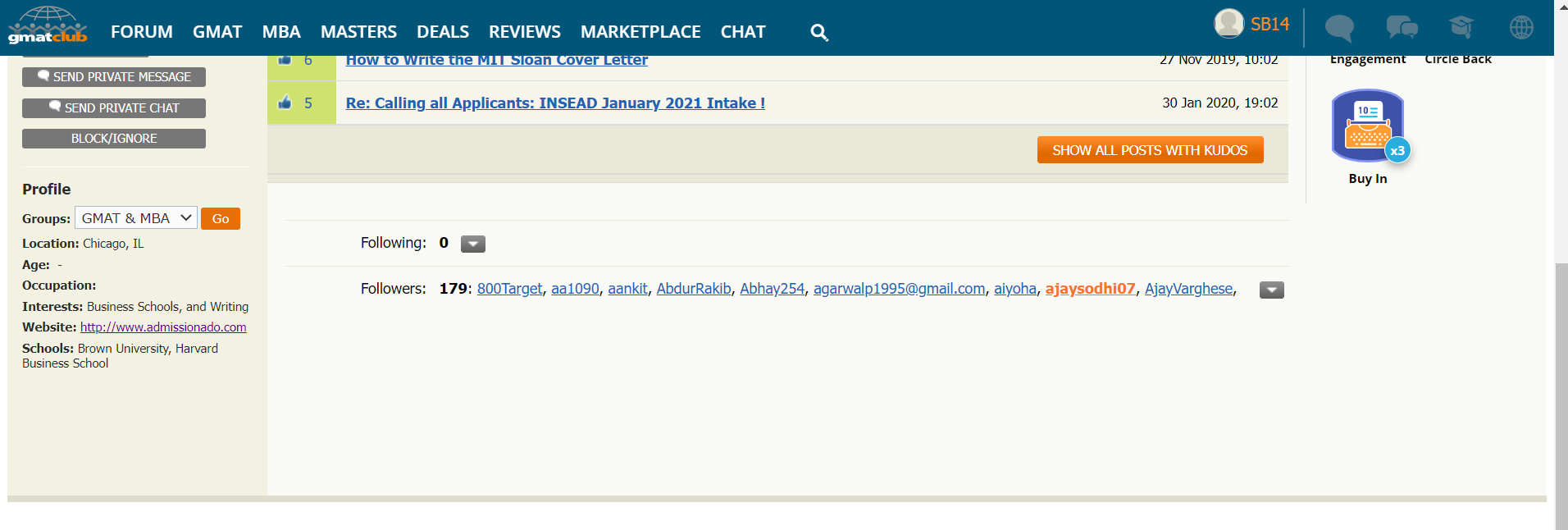Click the SB14 user avatar
The width and height of the screenshot is (1568, 530).
(1228, 24)
